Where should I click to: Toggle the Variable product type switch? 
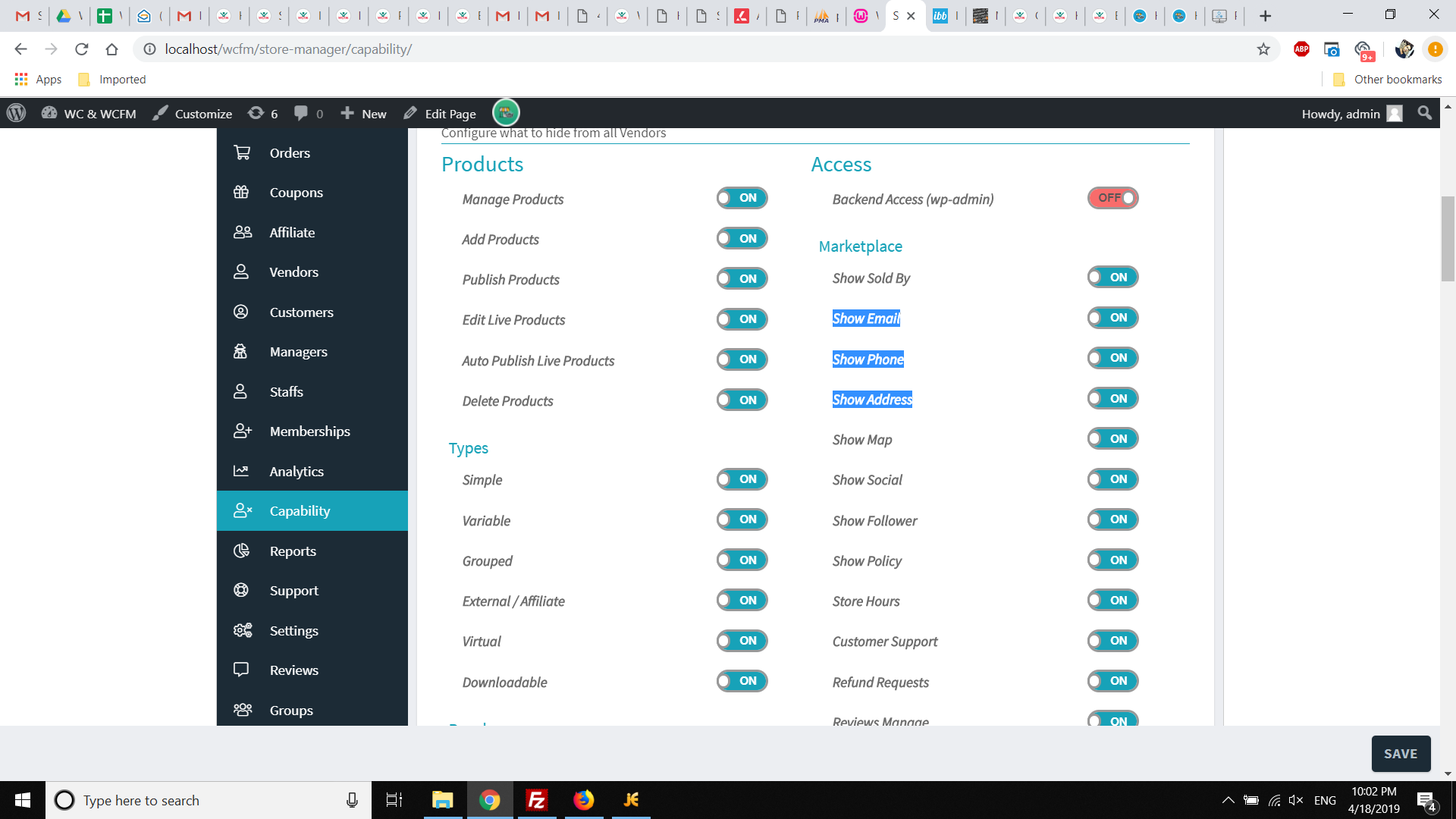point(742,519)
